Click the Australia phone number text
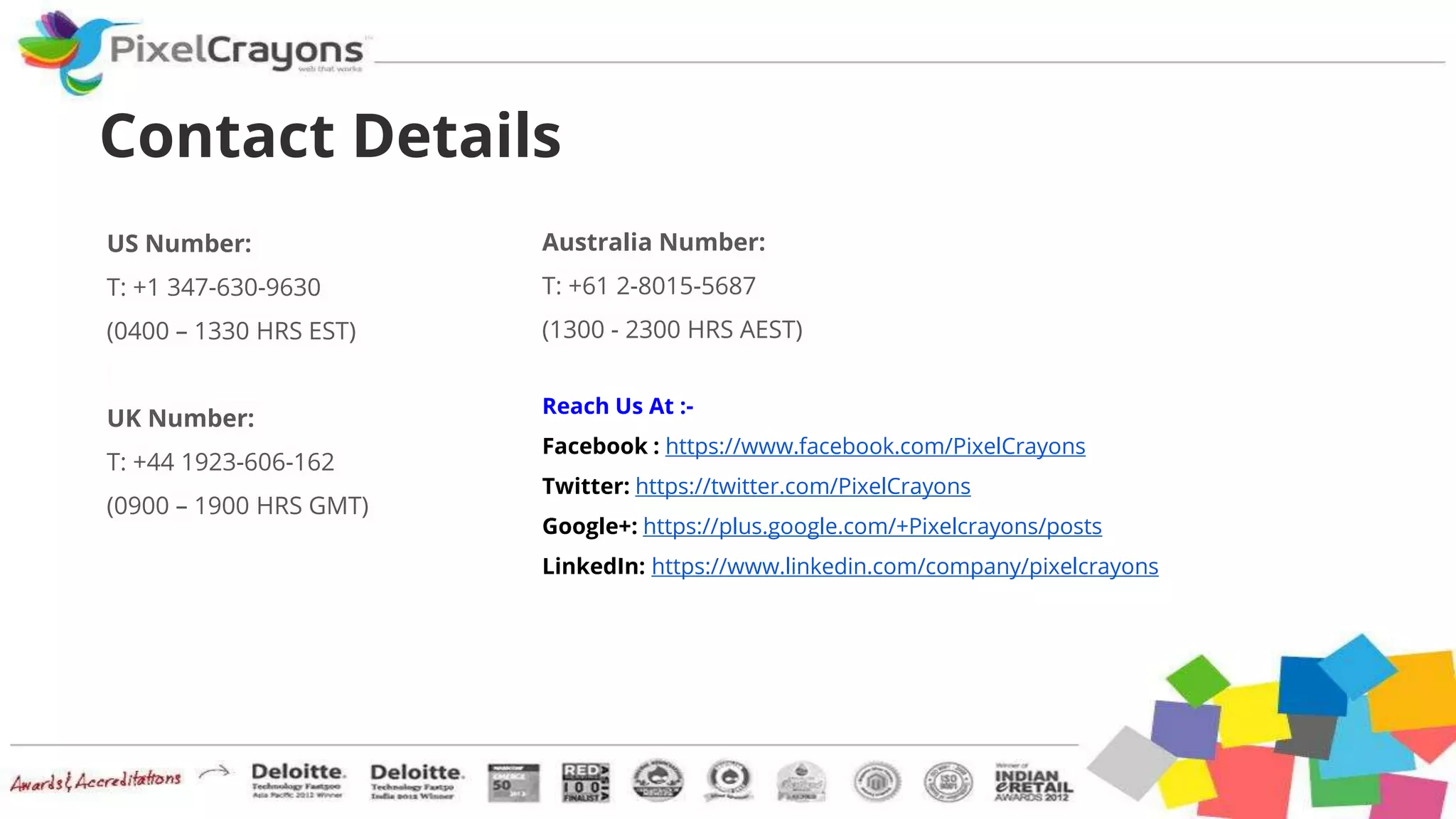Viewport: 1456px width, 819px height. [648, 286]
